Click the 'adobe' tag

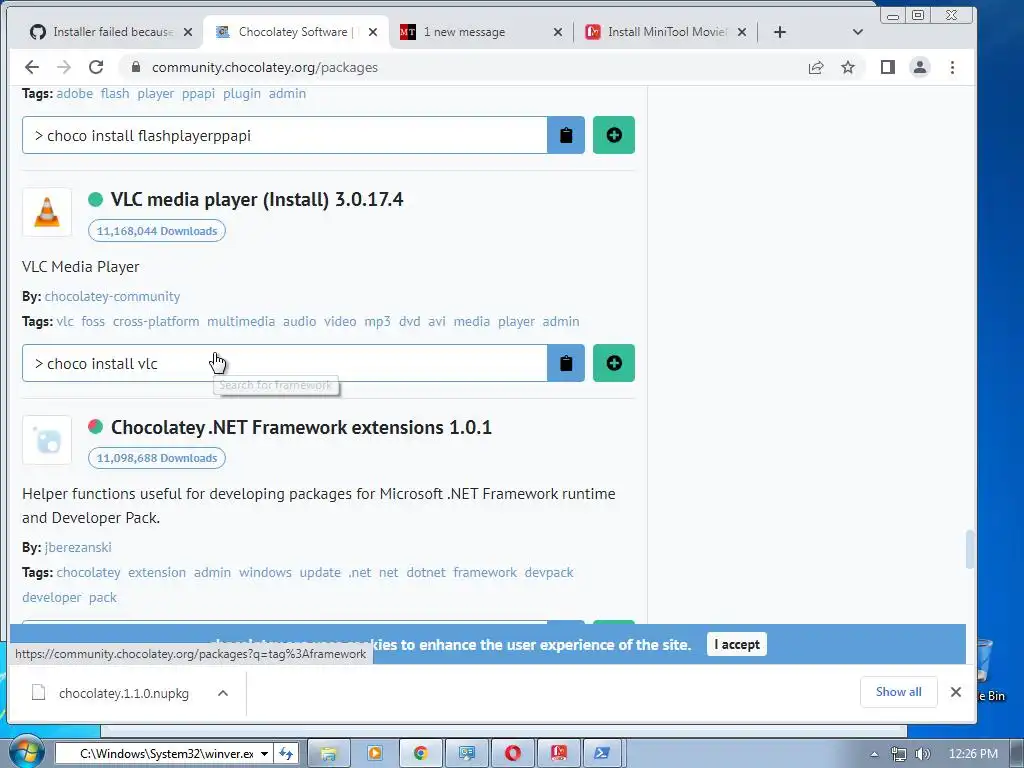click(74, 93)
